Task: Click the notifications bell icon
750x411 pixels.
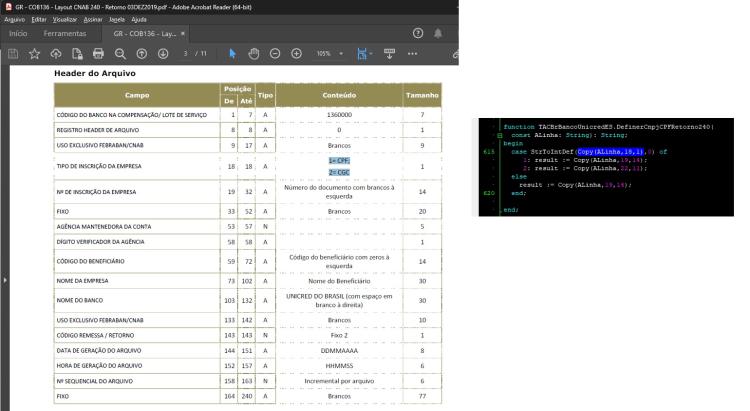Action: click(438, 33)
